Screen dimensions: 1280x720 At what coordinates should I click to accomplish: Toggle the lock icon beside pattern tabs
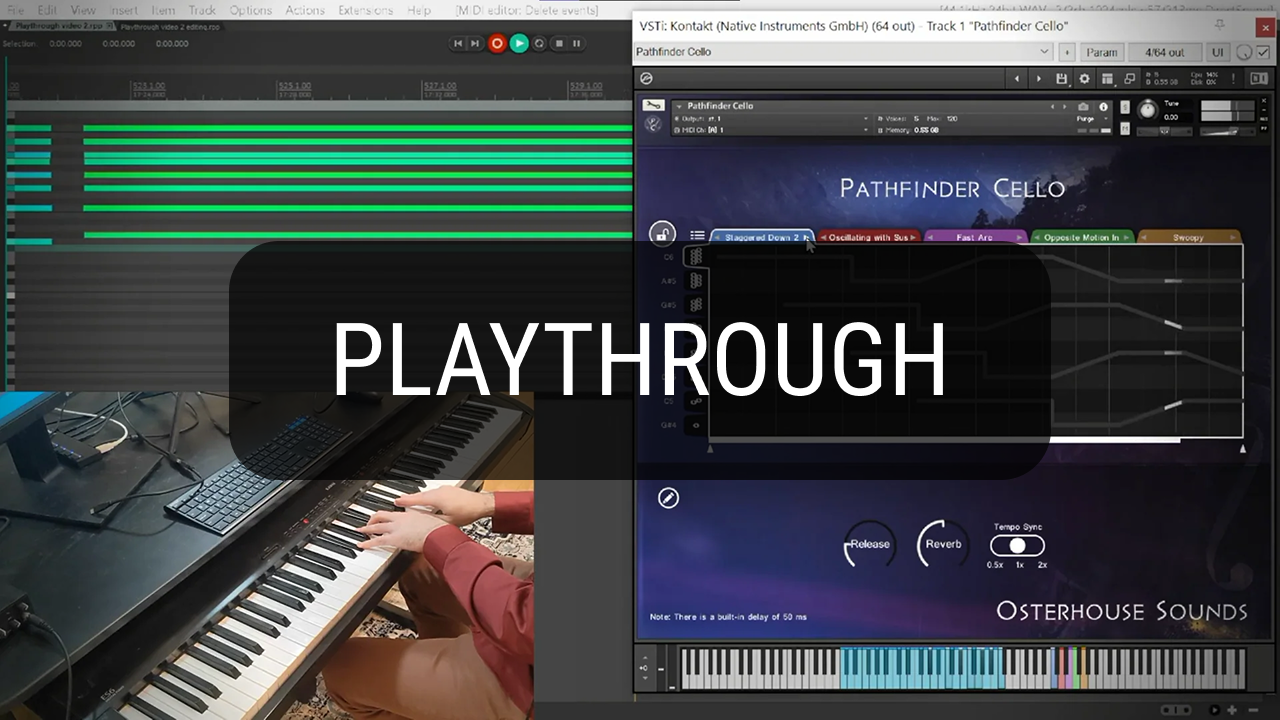pyautogui.click(x=661, y=234)
